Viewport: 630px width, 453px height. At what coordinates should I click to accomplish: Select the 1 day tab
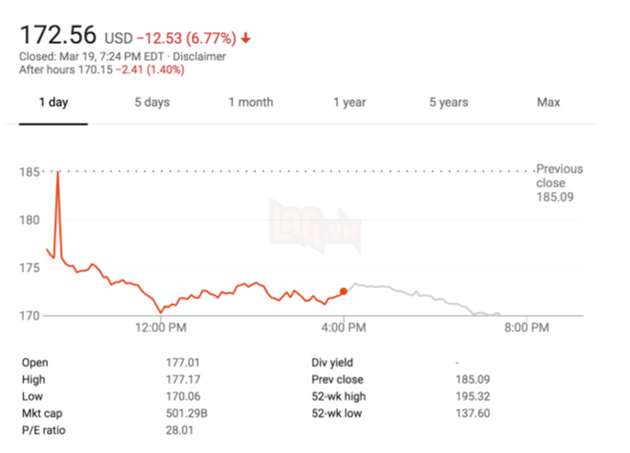click(53, 102)
